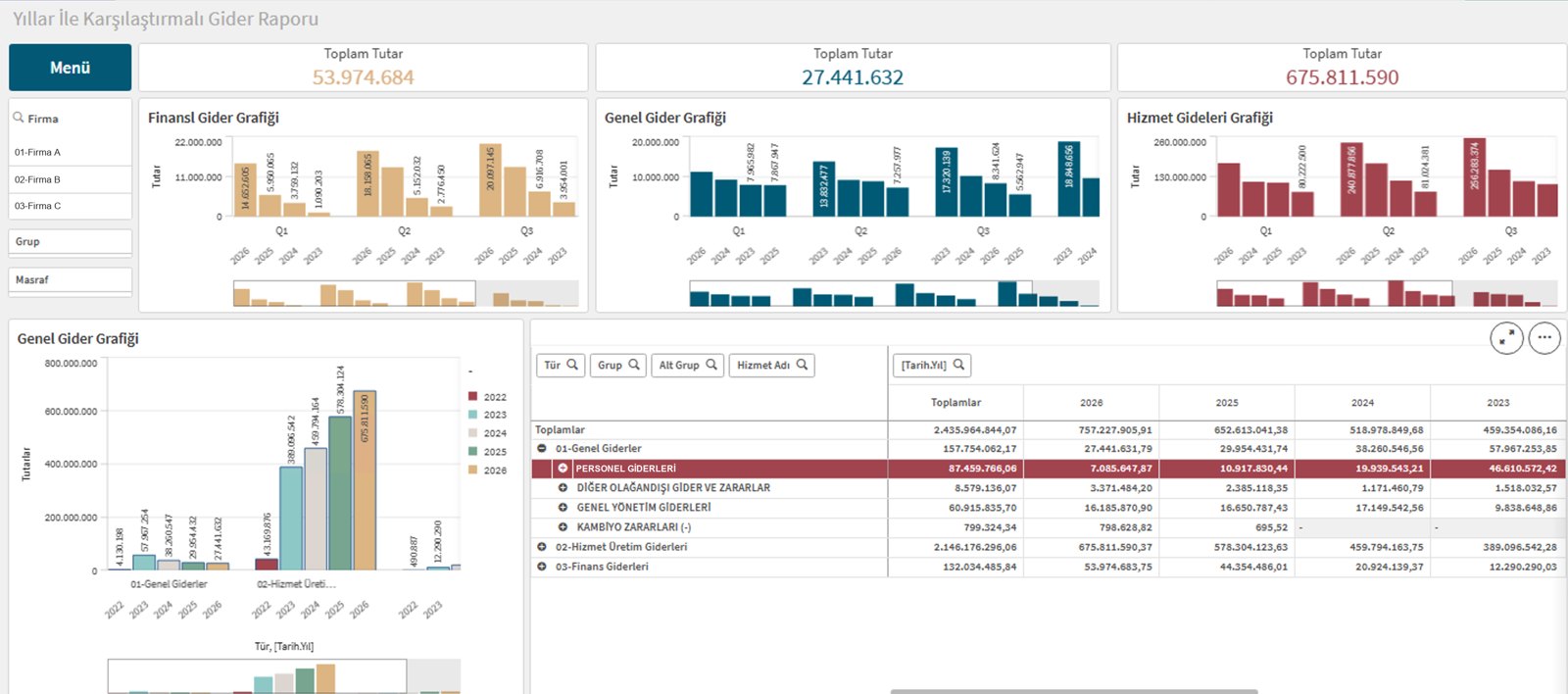Click the search icon on Grup pivot dimension
Image resolution: width=1568 pixels, height=694 pixels.
tap(634, 365)
